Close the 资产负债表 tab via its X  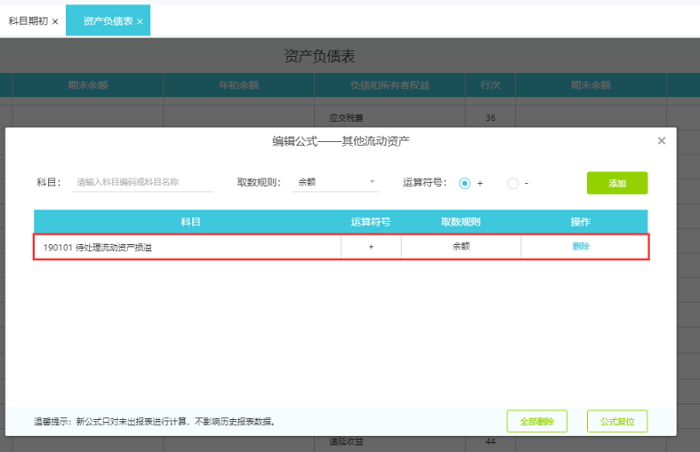(x=140, y=21)
